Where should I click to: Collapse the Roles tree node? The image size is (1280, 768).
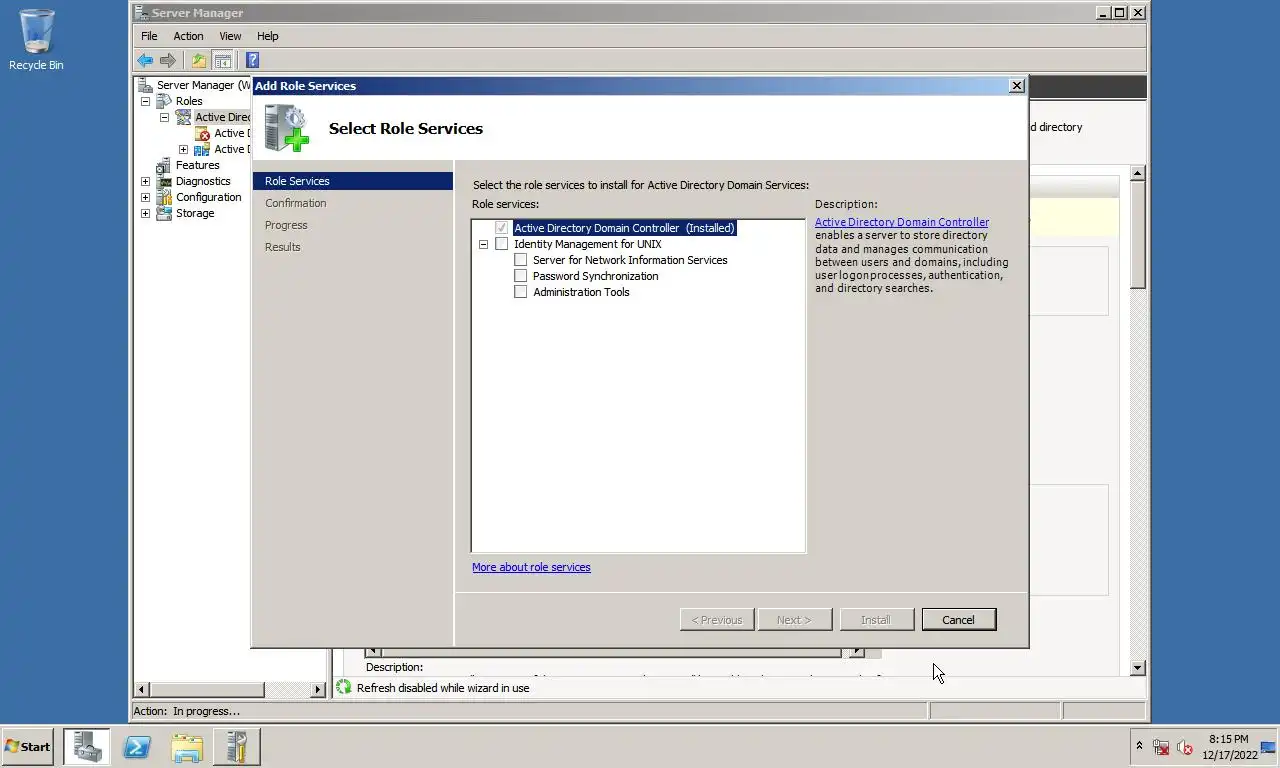coord(145,101)
